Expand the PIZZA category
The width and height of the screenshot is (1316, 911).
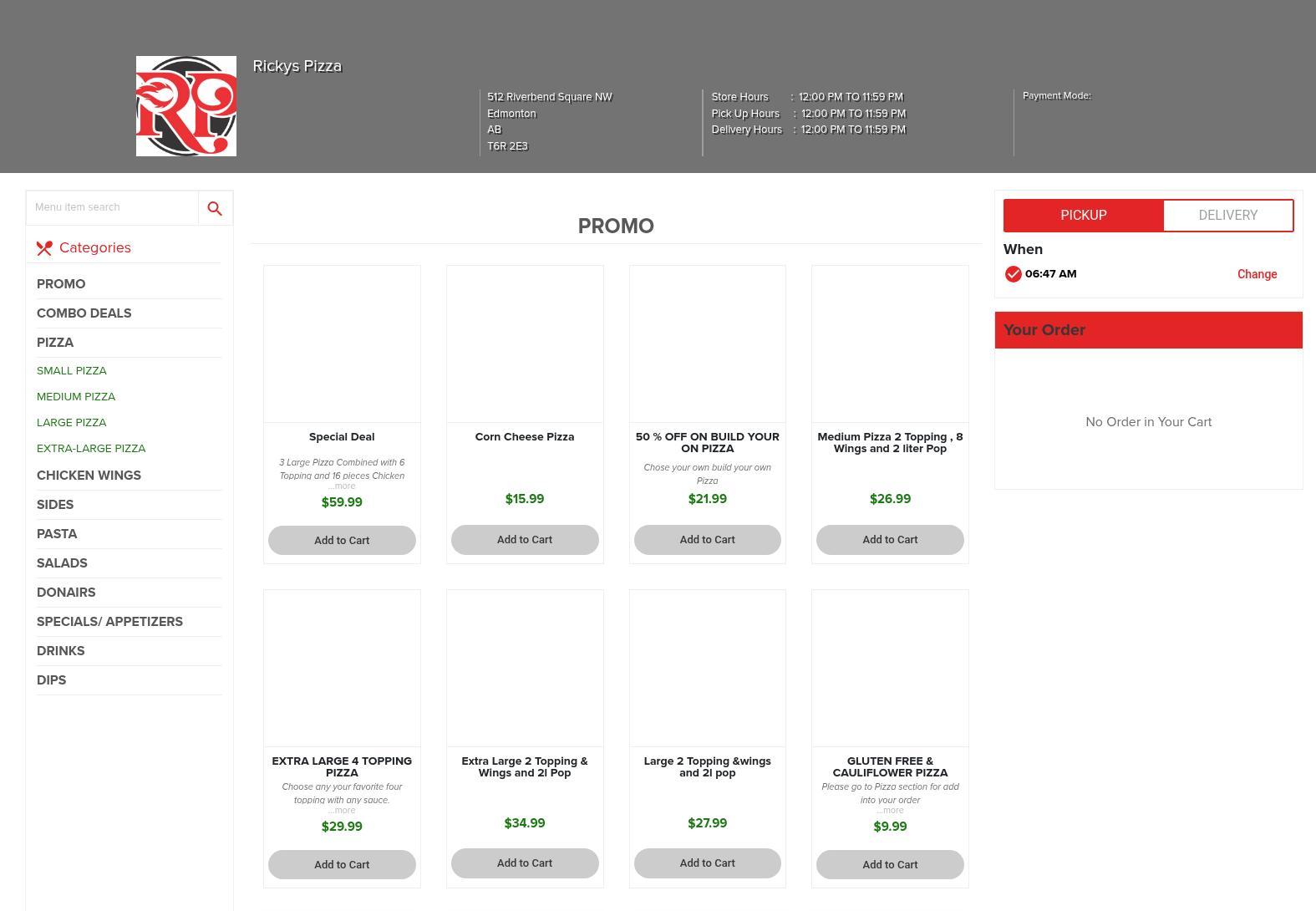click(x=55, y=343)
